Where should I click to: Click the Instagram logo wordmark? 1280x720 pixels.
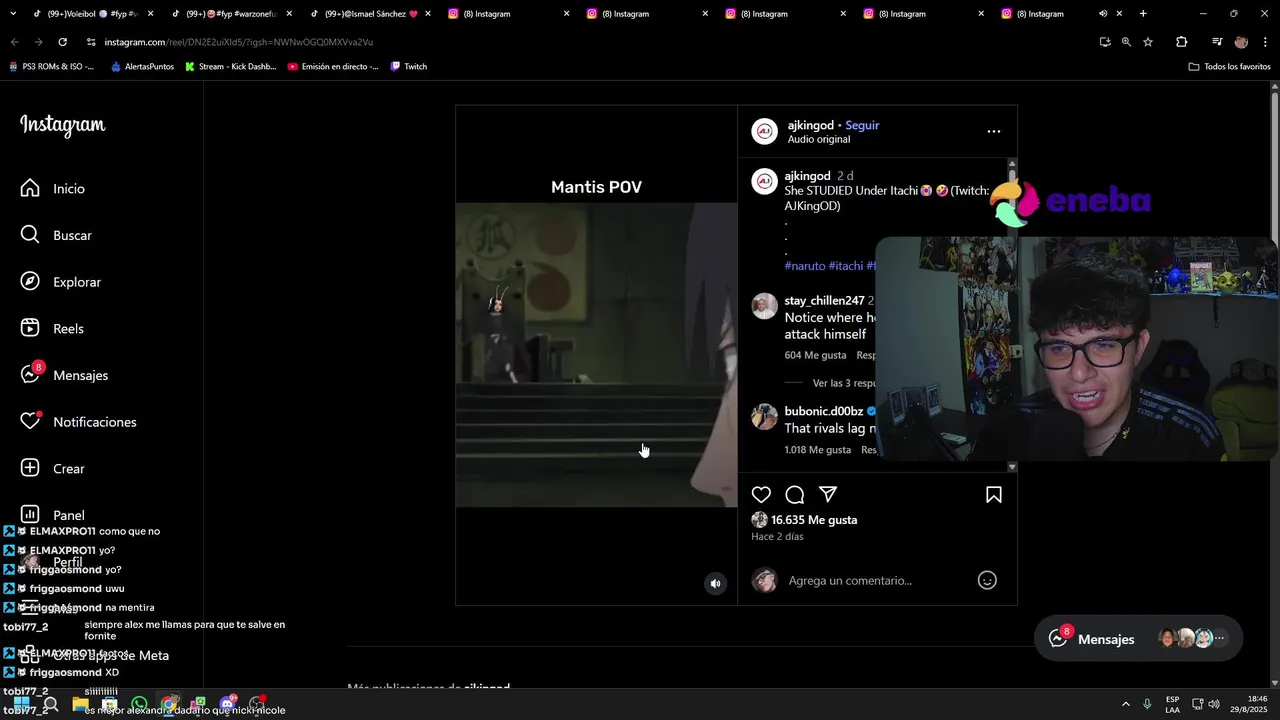click(x=62, y=125)
